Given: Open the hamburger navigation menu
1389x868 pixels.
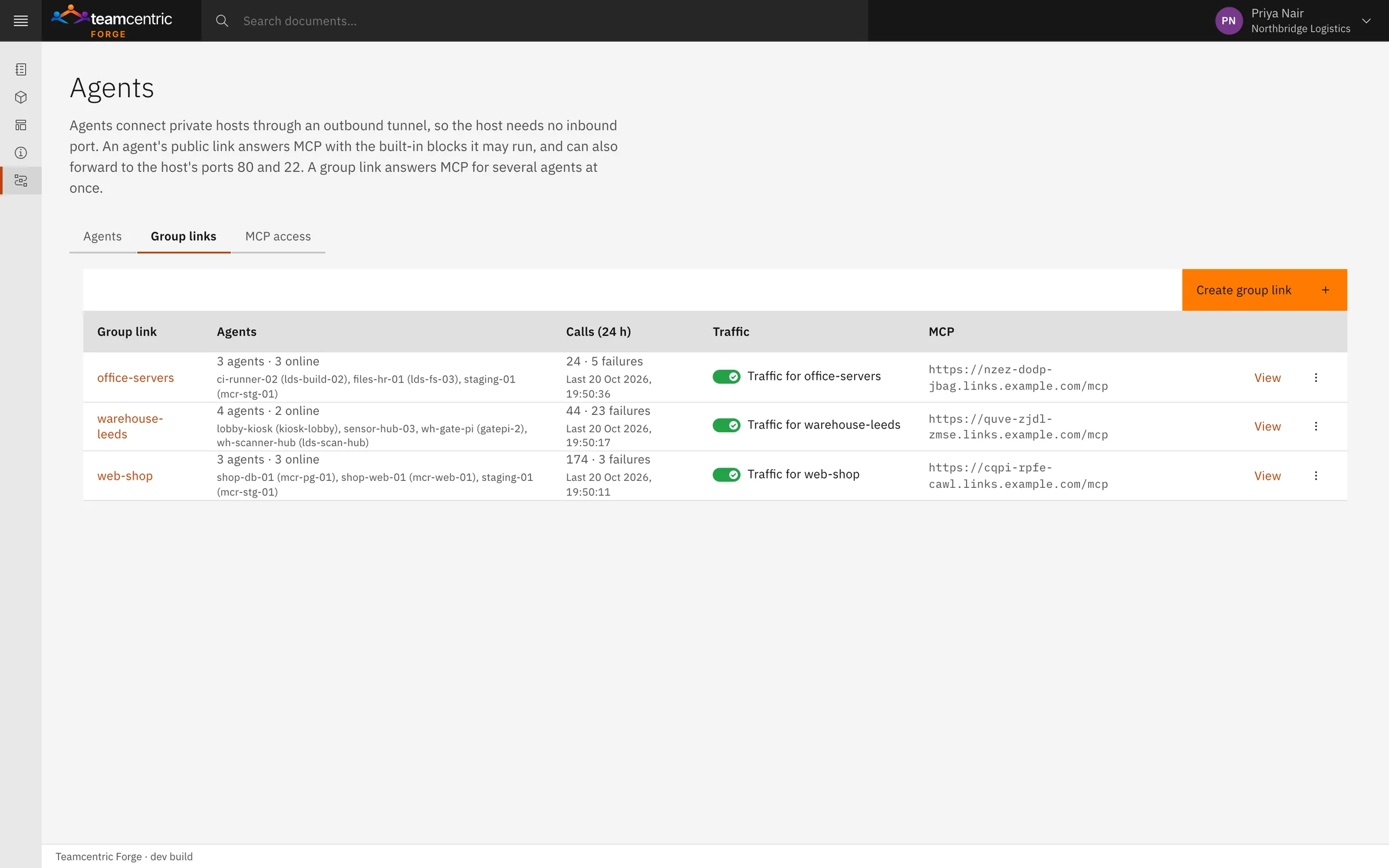Looking at the screenshot, I should [21, 21].
